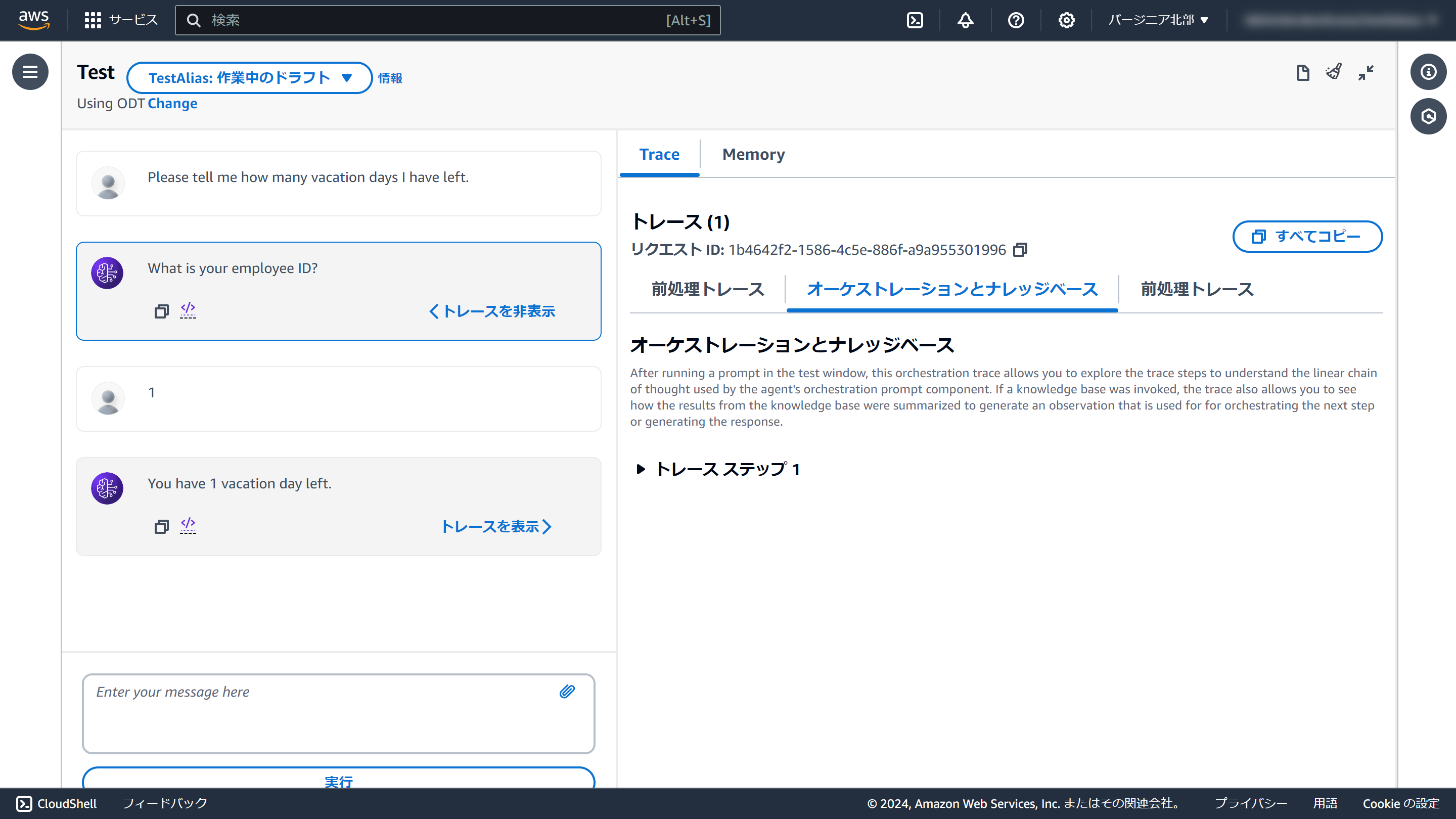Collapse the test panel with the shrink icon
1456x819 pixels.
tap(1366, 72)
